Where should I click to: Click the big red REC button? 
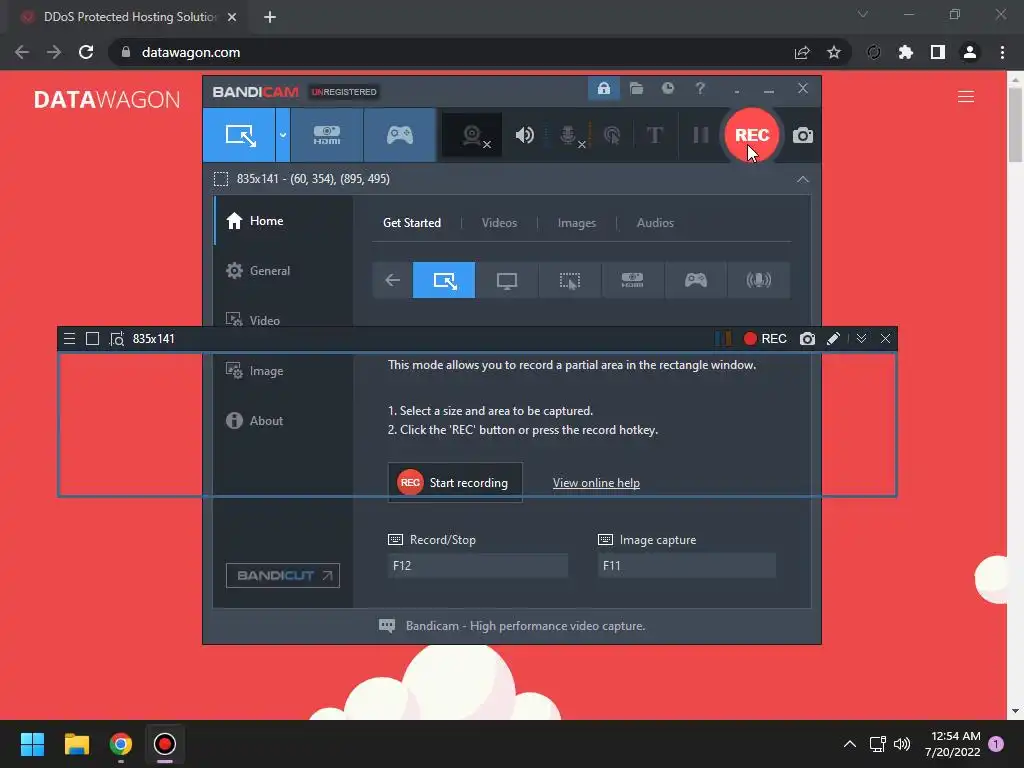[x=752, y=135]
